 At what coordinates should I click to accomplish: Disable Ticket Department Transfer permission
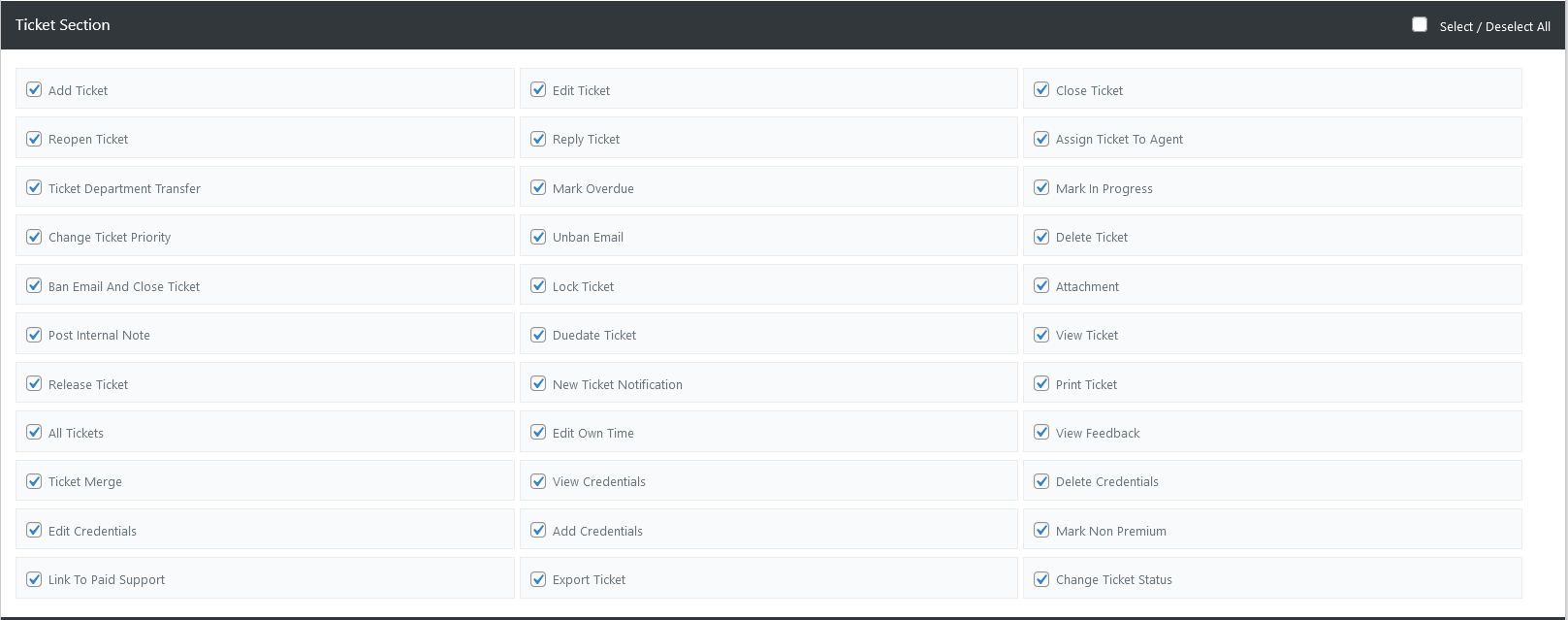[34, 187]
